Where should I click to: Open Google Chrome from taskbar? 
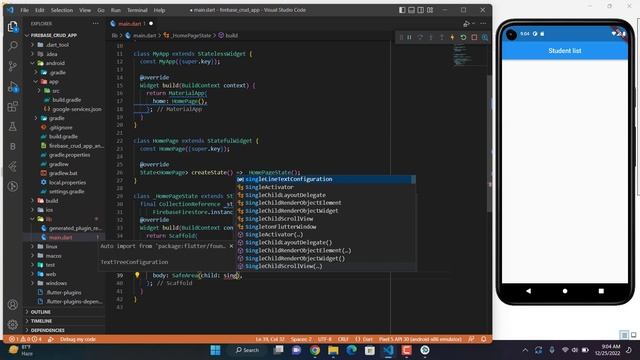click(315, 350)
